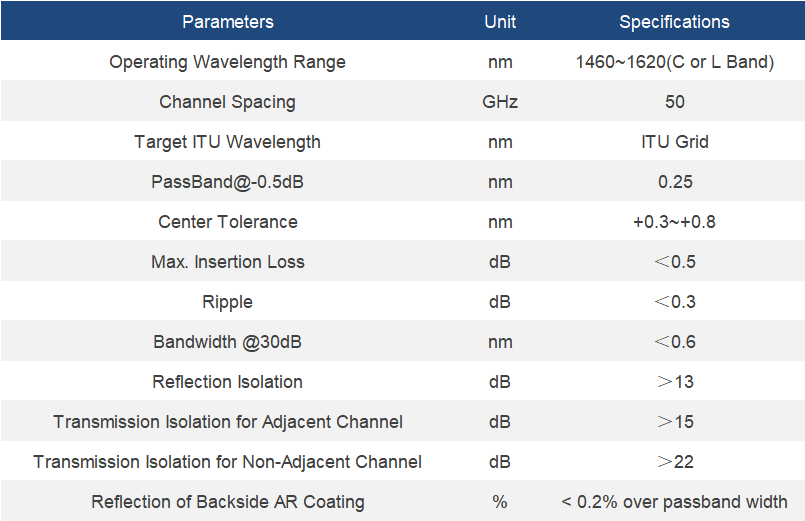Viewport: 805px width, 521px height.
Task: Click the ITU Grid specification cell
Action: pyautogui.click(x=674, y=142)
